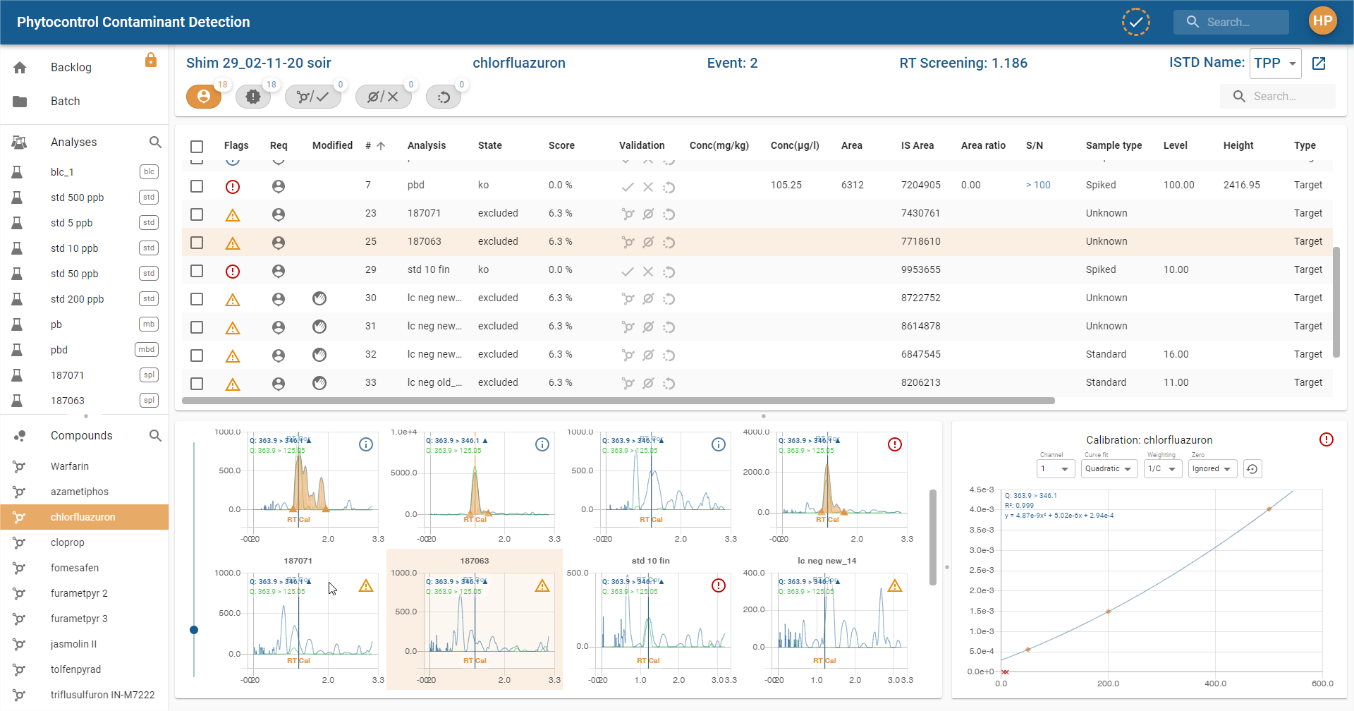Open the HP user avatar
This screenshot has height=711, width=1354.
click(1322, 21)
